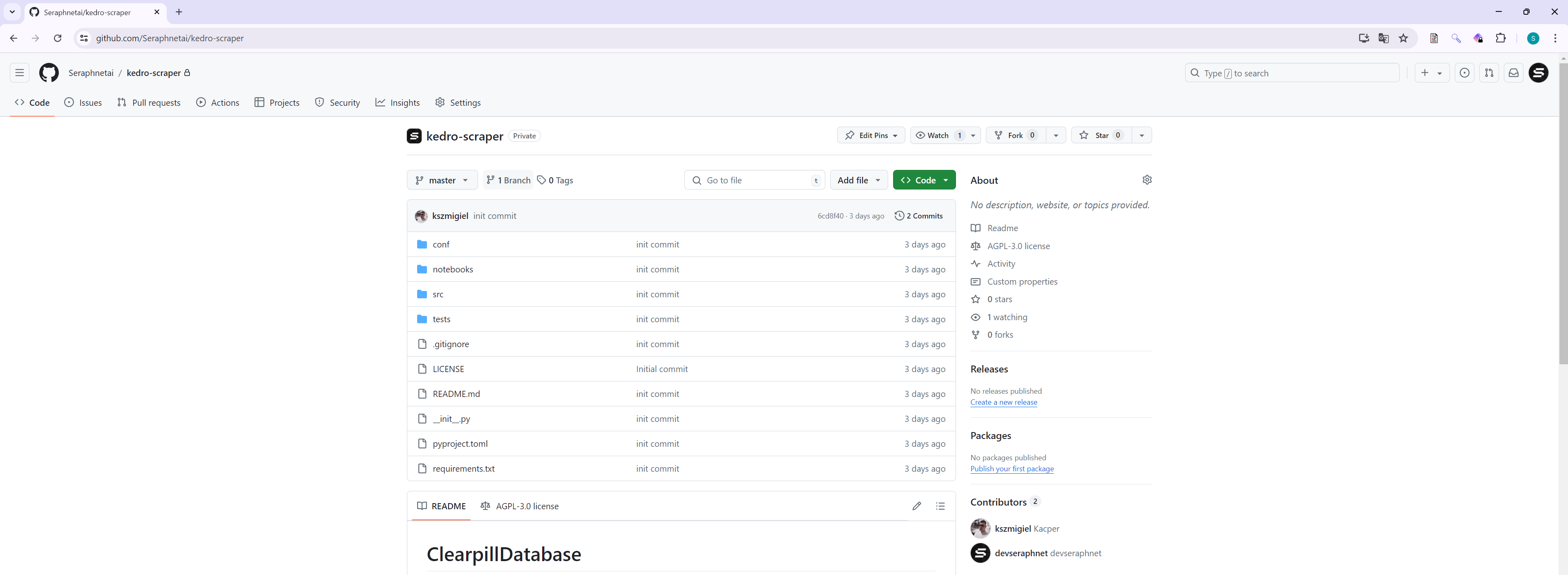Open the issues icon in header
This screenshot has height=575, width=1568.
click(1465, 73)
